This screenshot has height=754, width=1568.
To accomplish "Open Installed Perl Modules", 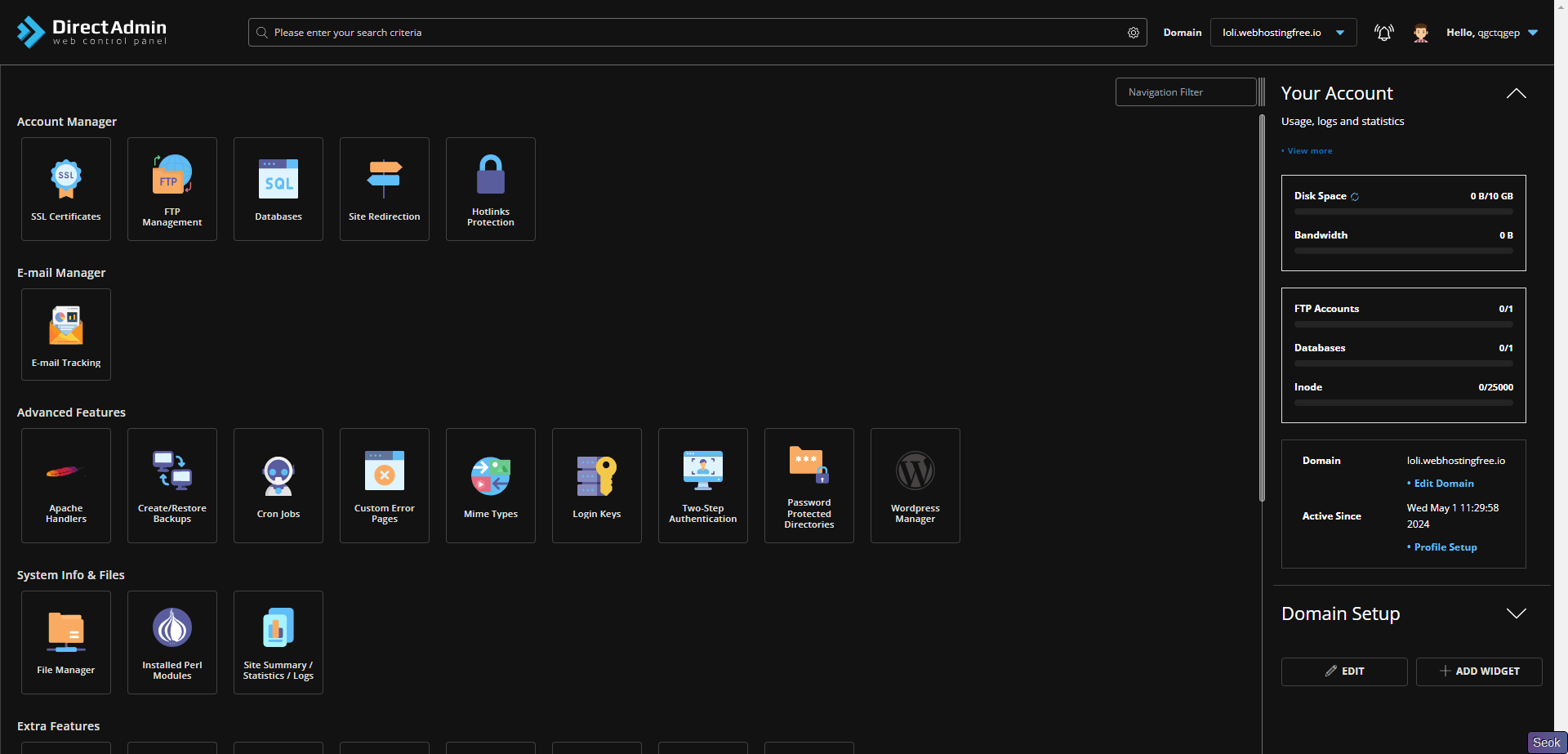I will click(172, 642).
